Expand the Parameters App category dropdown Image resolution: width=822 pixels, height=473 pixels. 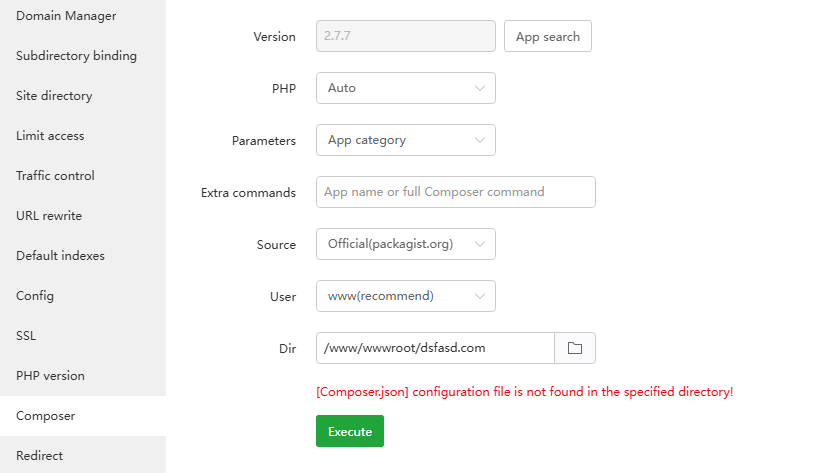point(405,140)
